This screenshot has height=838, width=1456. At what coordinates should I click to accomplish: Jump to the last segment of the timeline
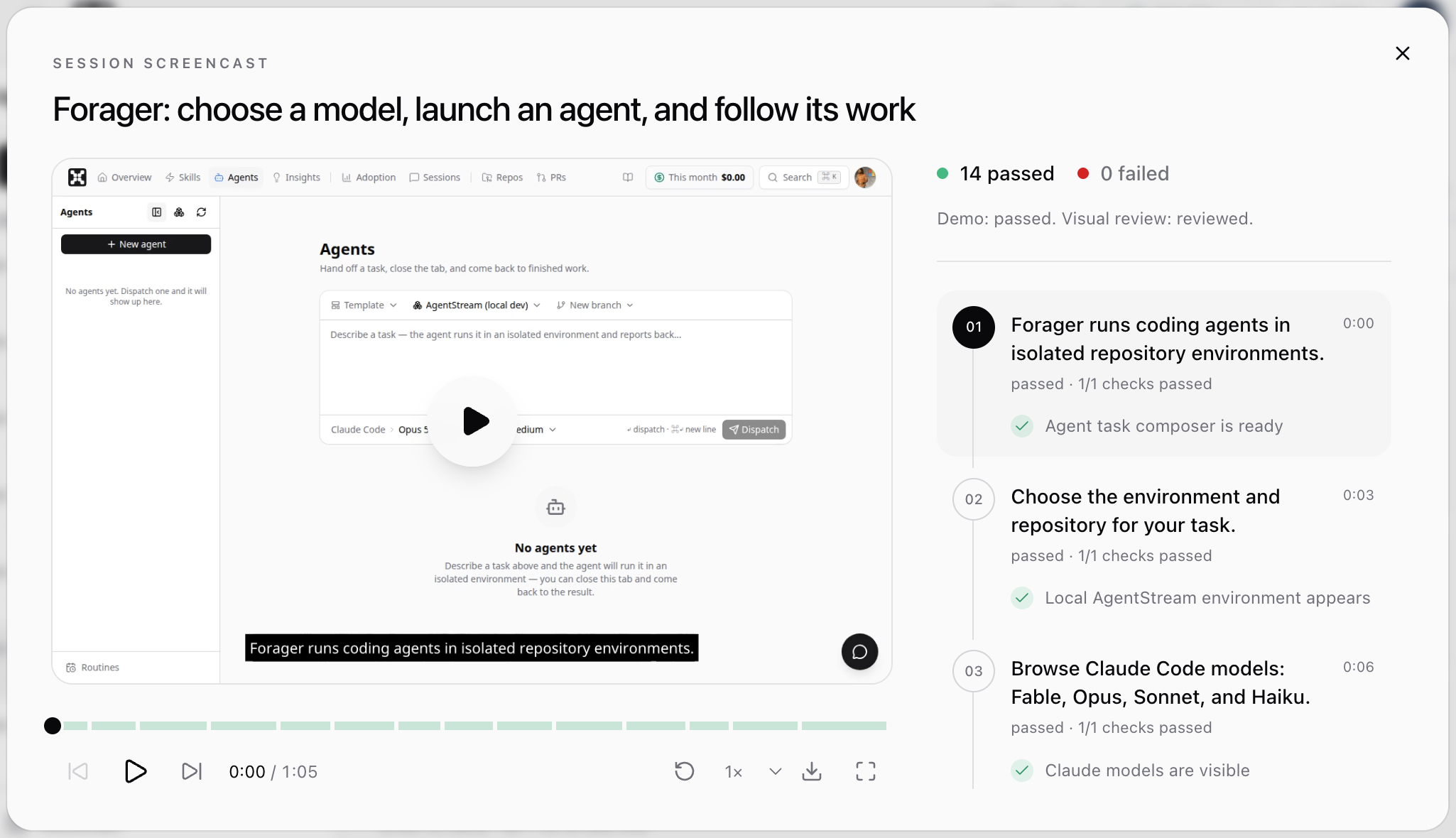[844, 726]
